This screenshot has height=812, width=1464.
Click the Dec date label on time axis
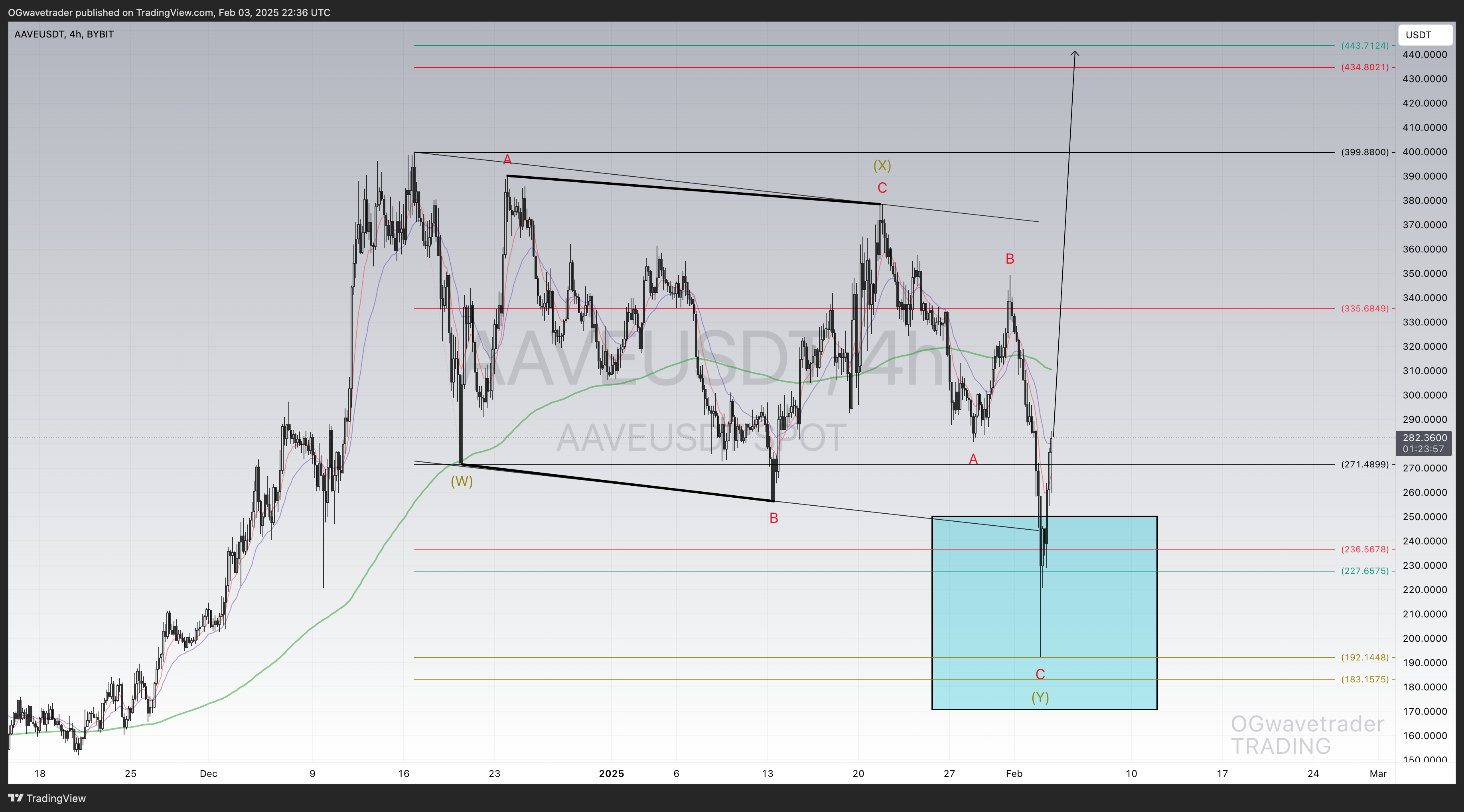(x=209, y=773)
